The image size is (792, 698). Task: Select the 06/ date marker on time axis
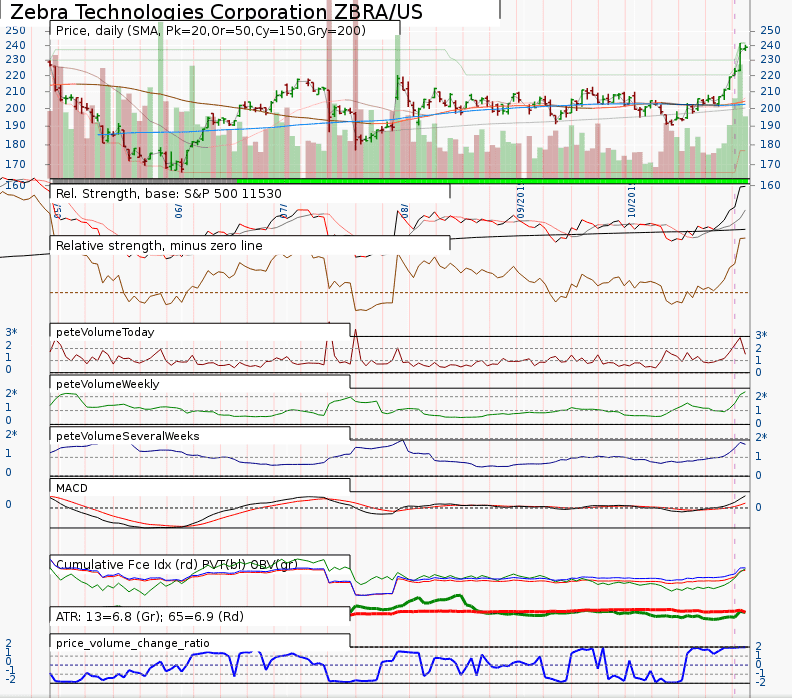click(178, 211)
